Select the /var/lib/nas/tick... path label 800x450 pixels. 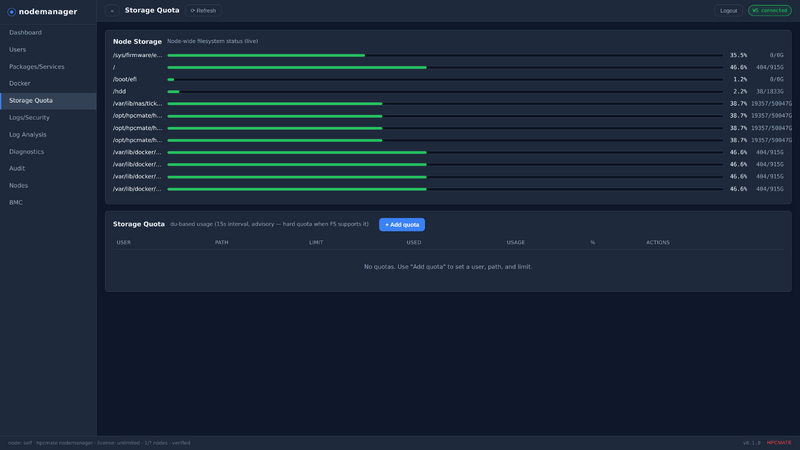[137, 104]
